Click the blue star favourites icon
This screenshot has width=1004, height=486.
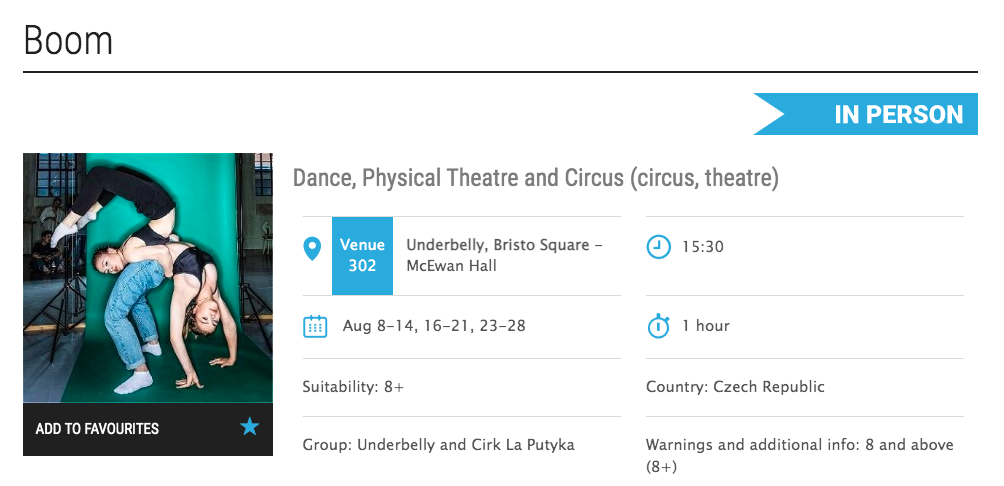click(x=250, y=428)
